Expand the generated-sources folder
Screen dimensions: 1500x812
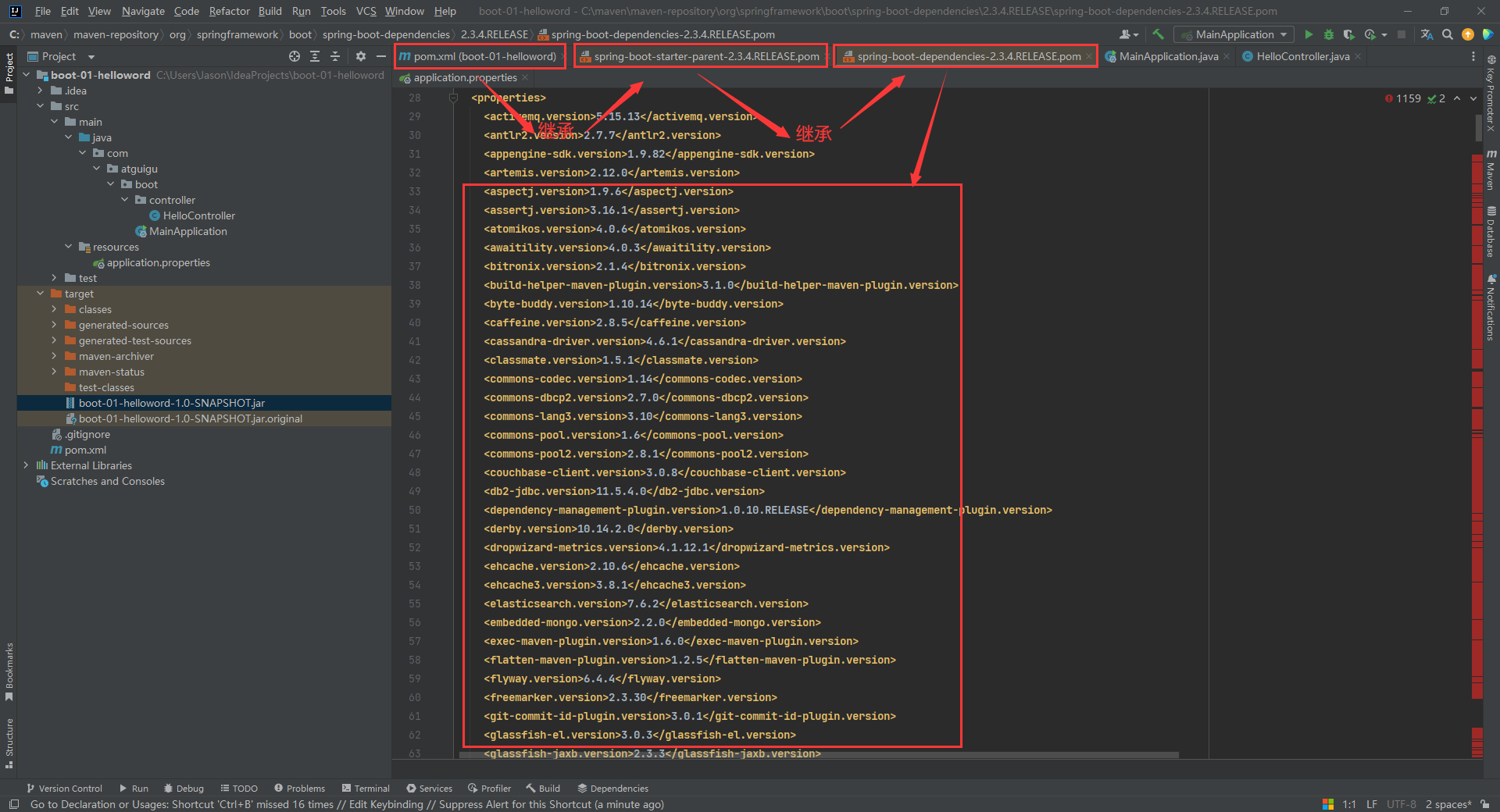[54, 325]
